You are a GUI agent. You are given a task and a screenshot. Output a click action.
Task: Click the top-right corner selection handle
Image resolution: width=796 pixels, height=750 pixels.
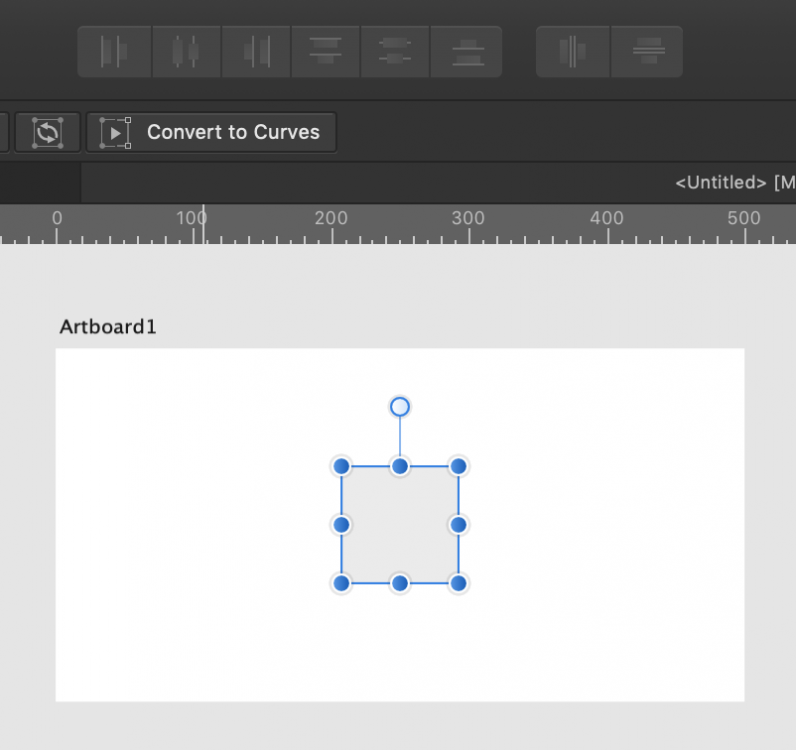click(458, 466)
